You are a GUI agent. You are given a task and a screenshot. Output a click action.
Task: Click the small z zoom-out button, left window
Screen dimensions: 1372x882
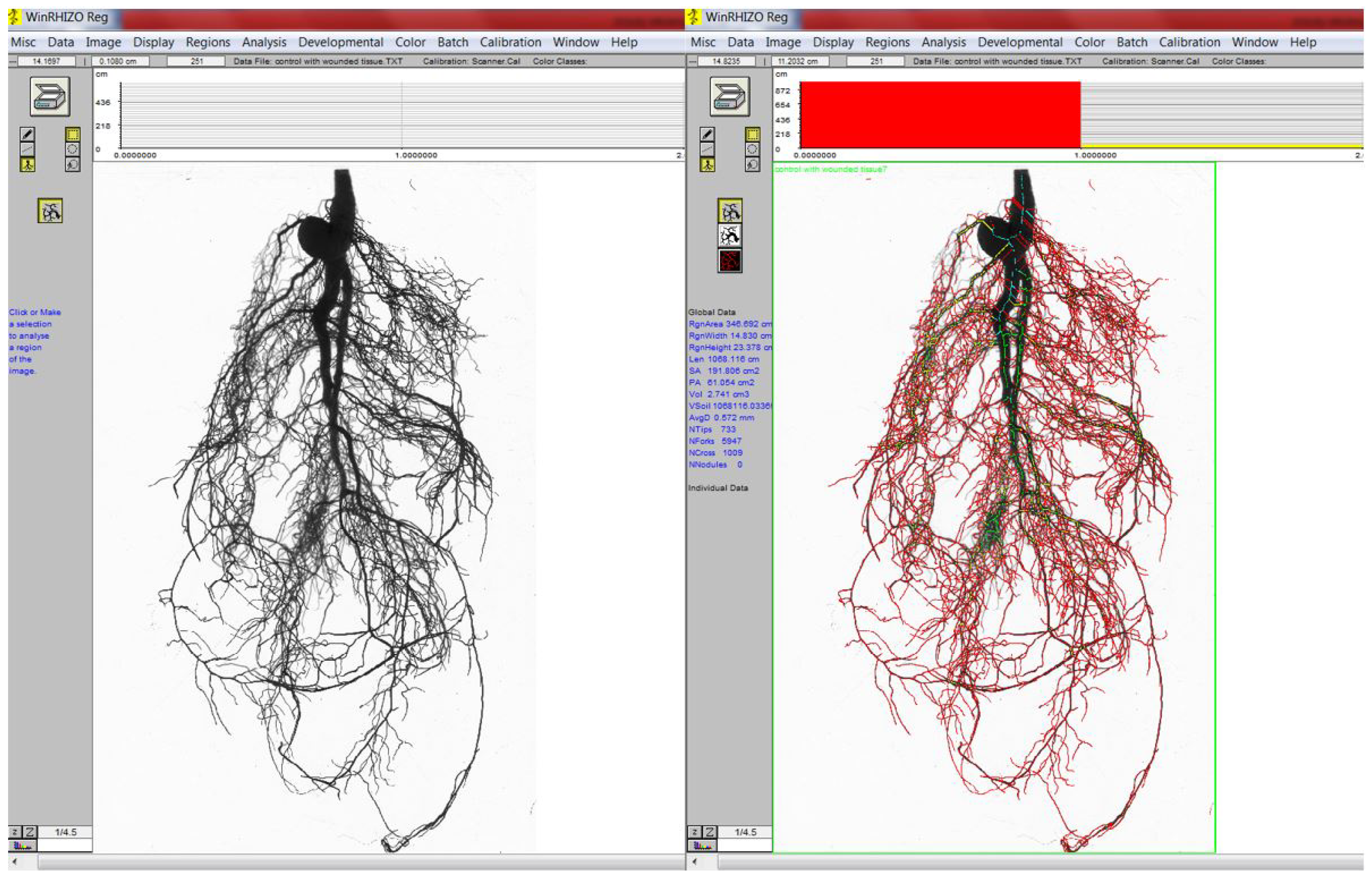(x=15, y=832)
